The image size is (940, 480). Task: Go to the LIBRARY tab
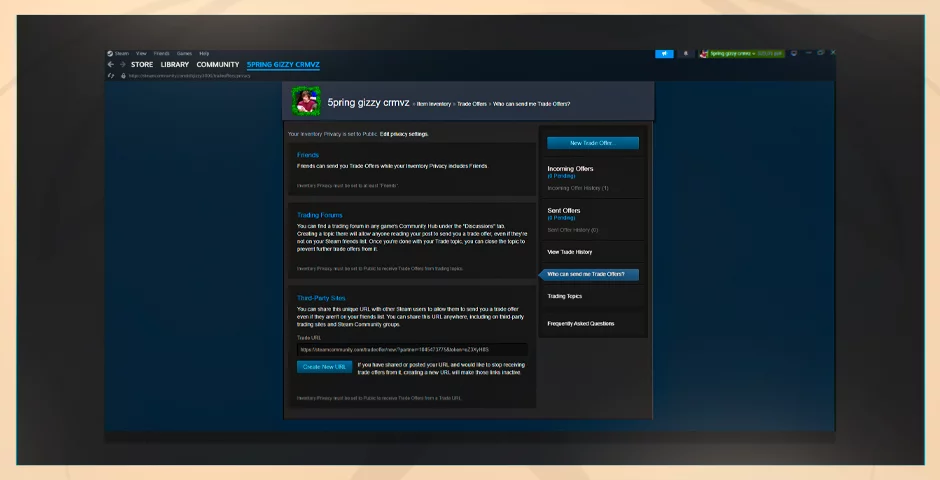click(x=174, y=65)
